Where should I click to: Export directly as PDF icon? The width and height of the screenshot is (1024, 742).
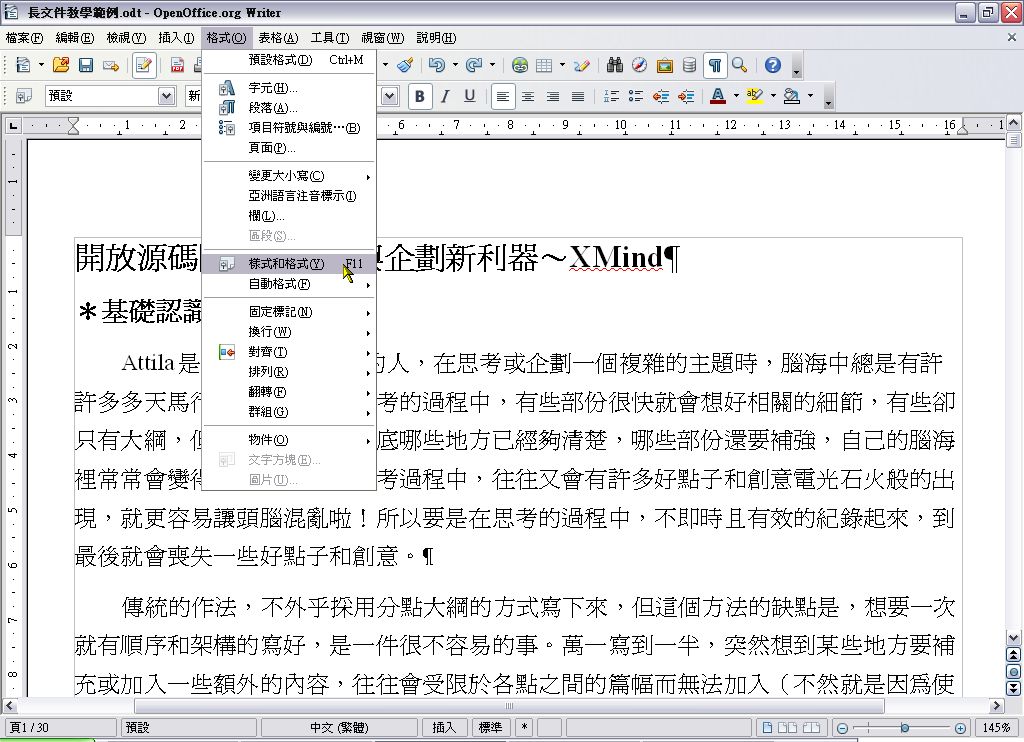178,65
